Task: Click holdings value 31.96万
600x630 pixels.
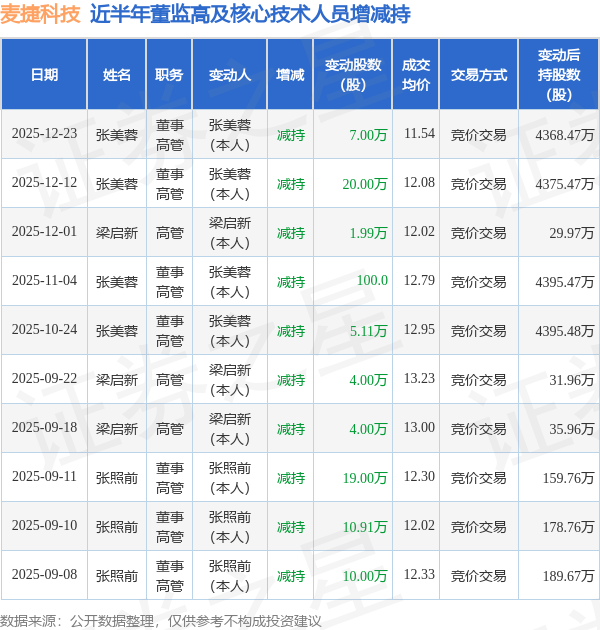Action: pyautogui.click(x=571, y=380)
